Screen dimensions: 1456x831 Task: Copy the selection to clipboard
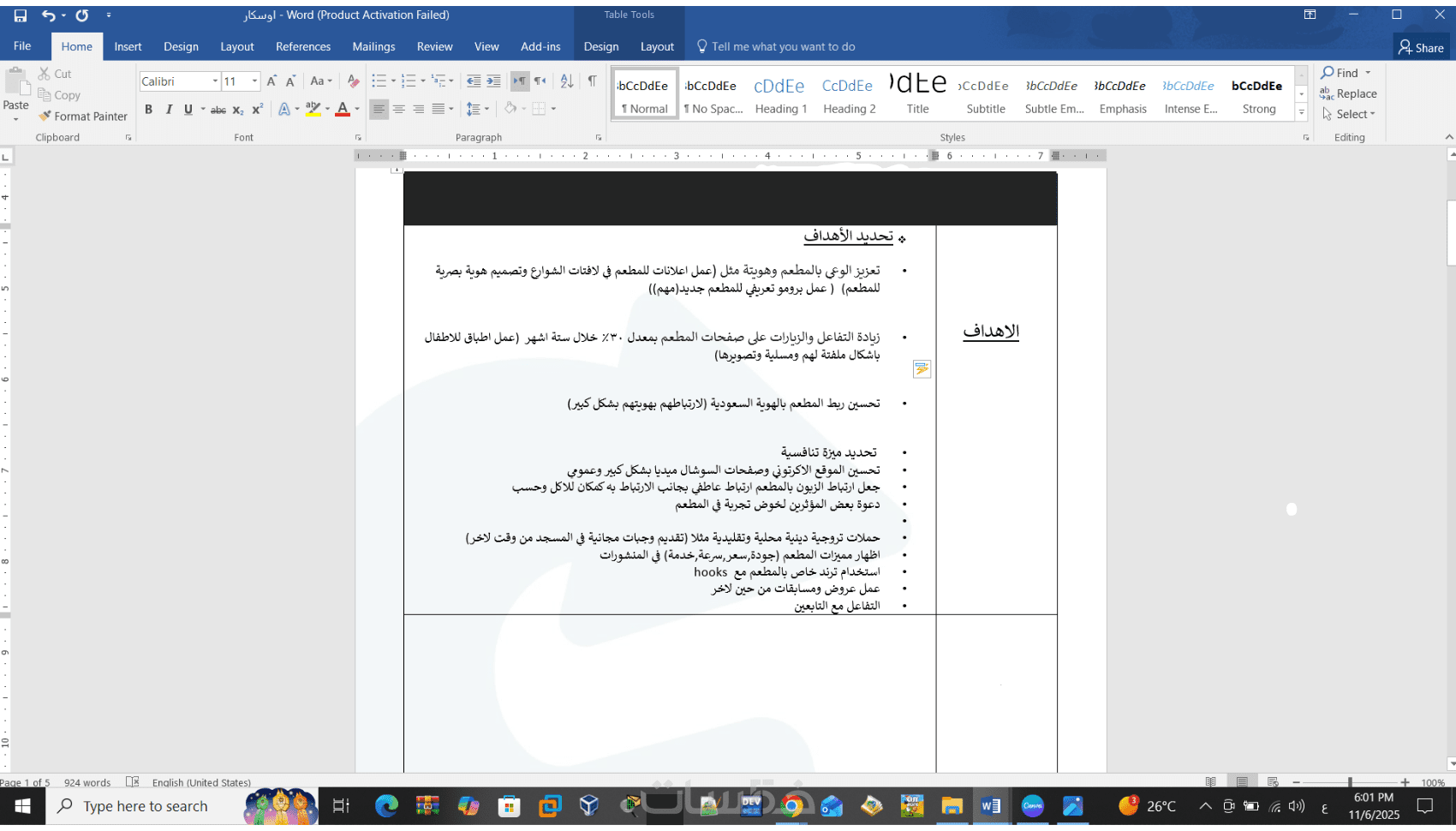59,95
